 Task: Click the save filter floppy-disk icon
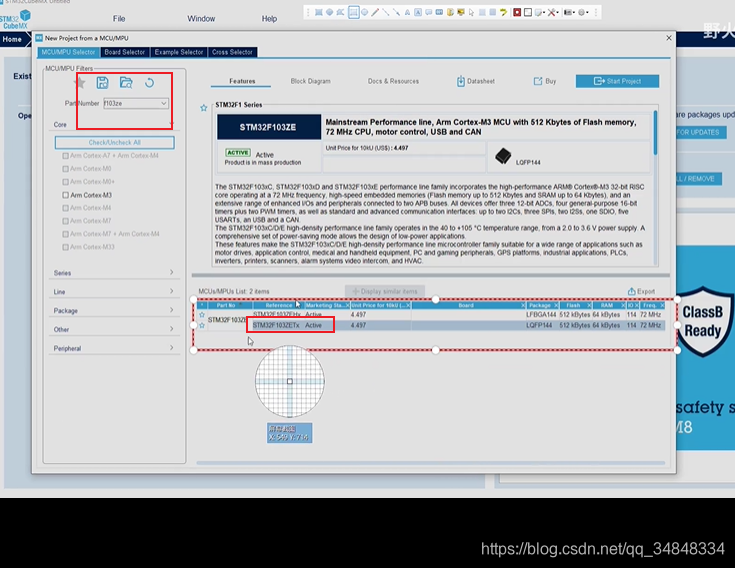(102, 83)
